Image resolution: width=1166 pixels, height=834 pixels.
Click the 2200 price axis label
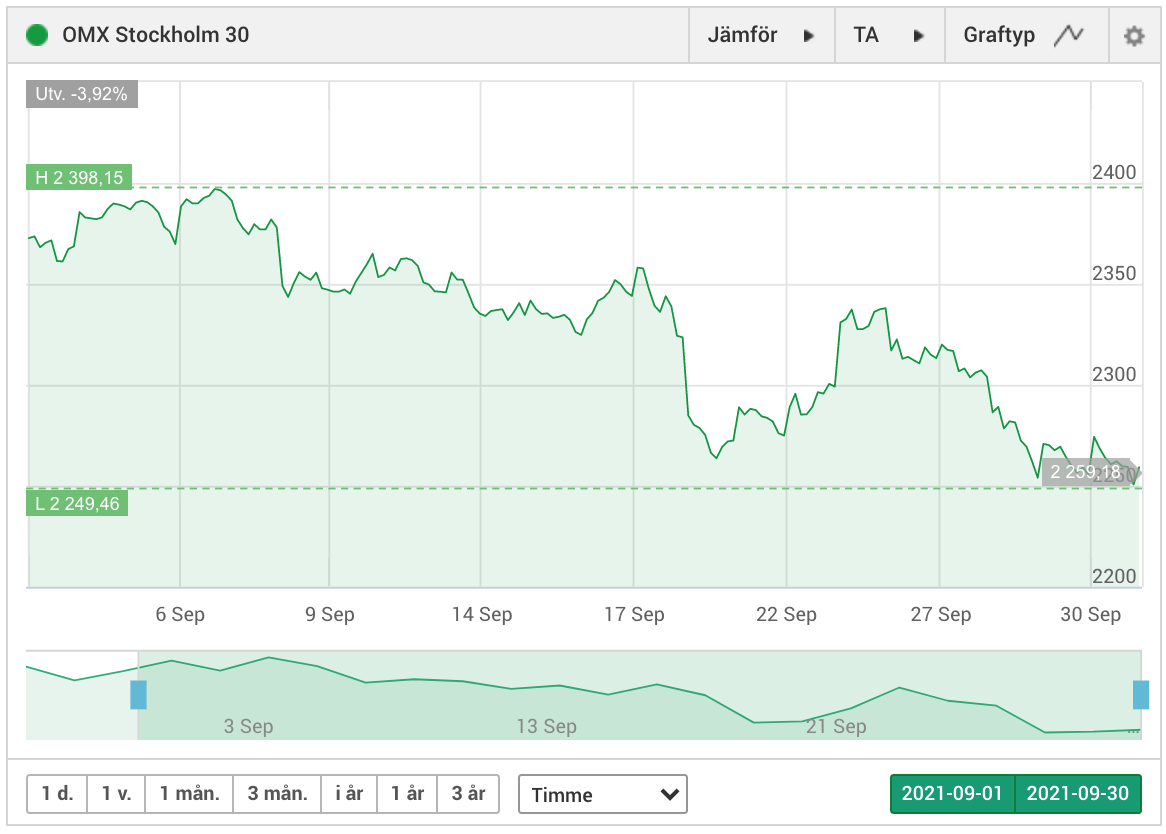[1114, 576]
